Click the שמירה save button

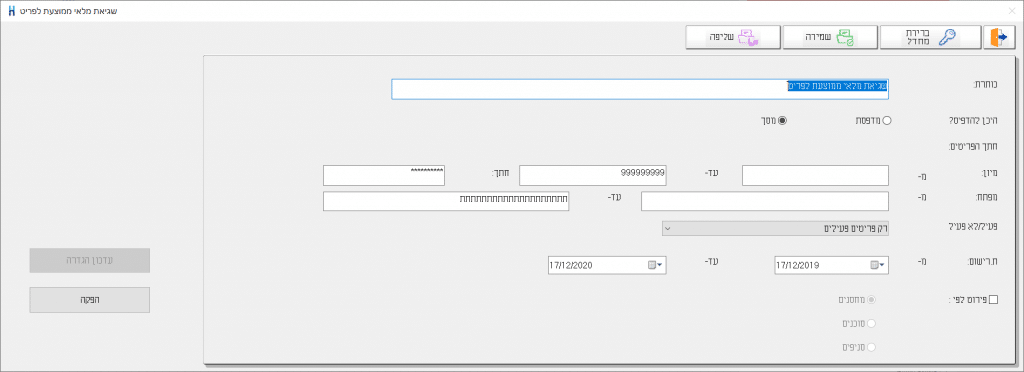(x=831, y=37)
